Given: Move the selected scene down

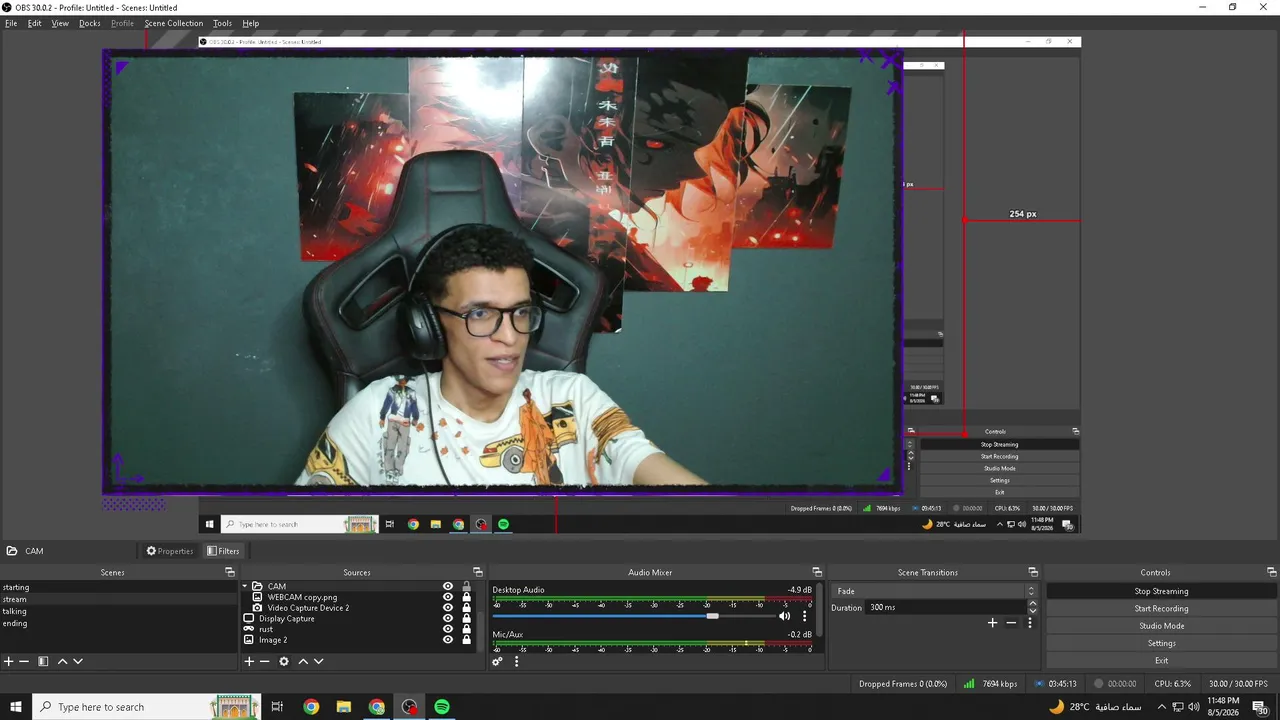Looking at the screenshot, I should click(78, 661).
